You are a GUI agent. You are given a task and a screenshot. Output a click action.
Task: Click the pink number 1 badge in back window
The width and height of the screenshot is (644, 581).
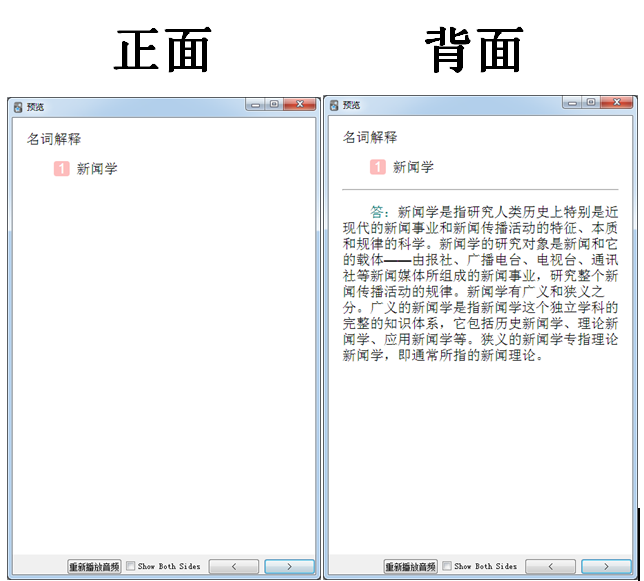pyautogui.click(x=378, y=167)
